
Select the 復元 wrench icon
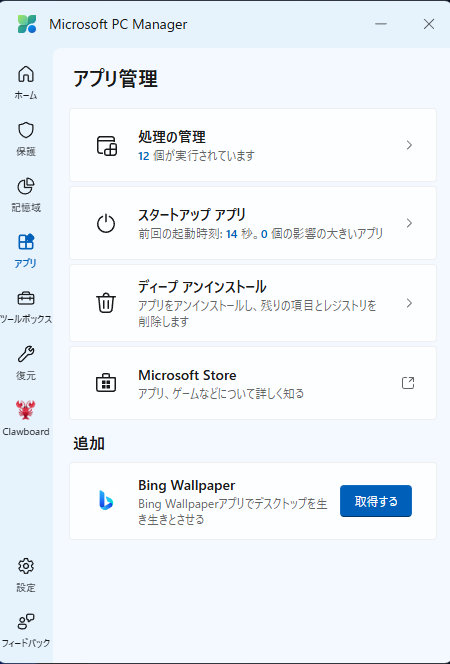pos(26,354)
